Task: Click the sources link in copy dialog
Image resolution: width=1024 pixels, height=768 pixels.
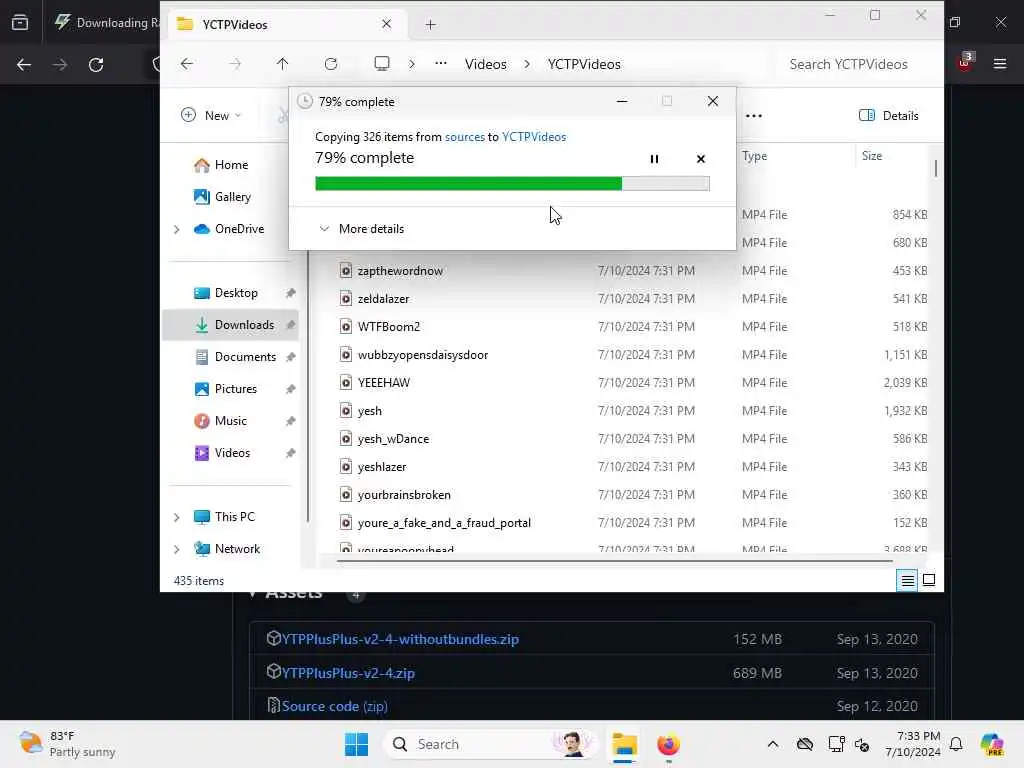Action: 465,137
